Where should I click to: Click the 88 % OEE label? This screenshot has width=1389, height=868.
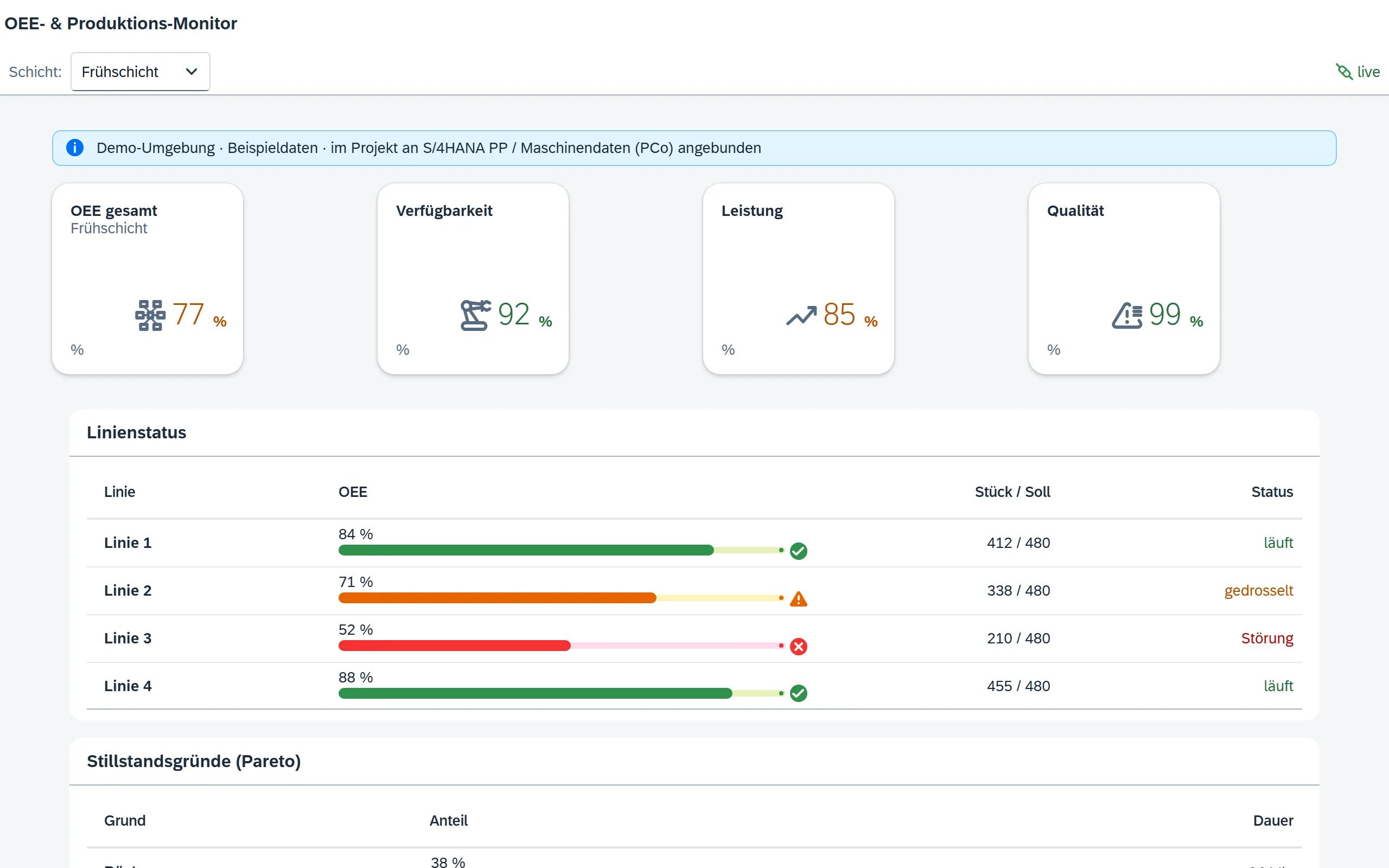click(355, 677)
